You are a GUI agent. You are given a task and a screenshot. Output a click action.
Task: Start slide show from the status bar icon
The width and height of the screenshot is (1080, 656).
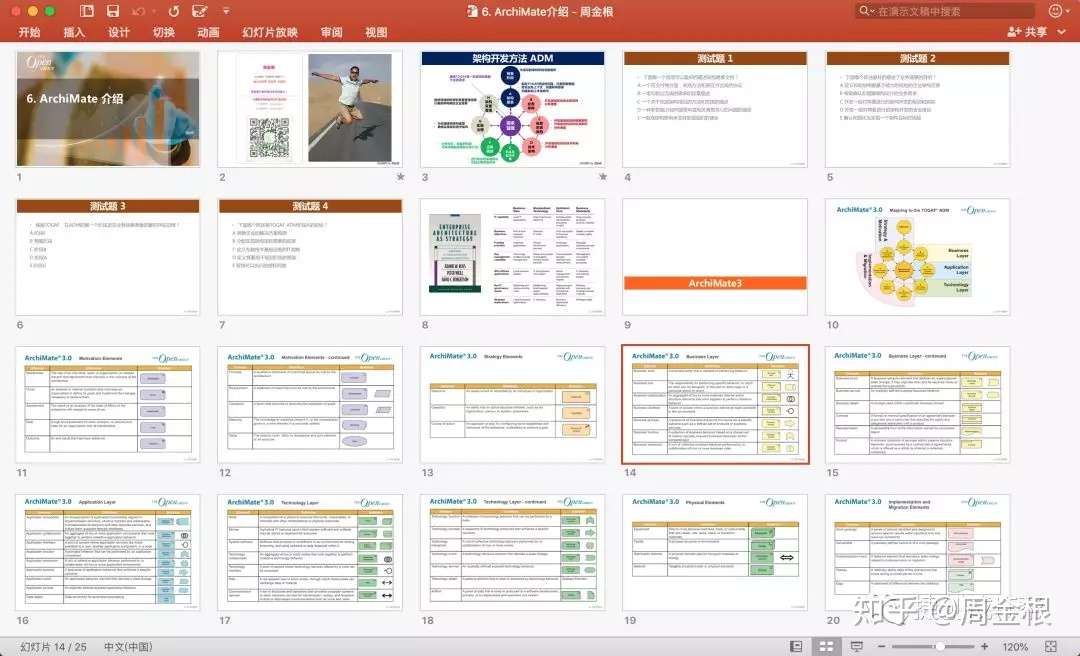click(856, 646)
